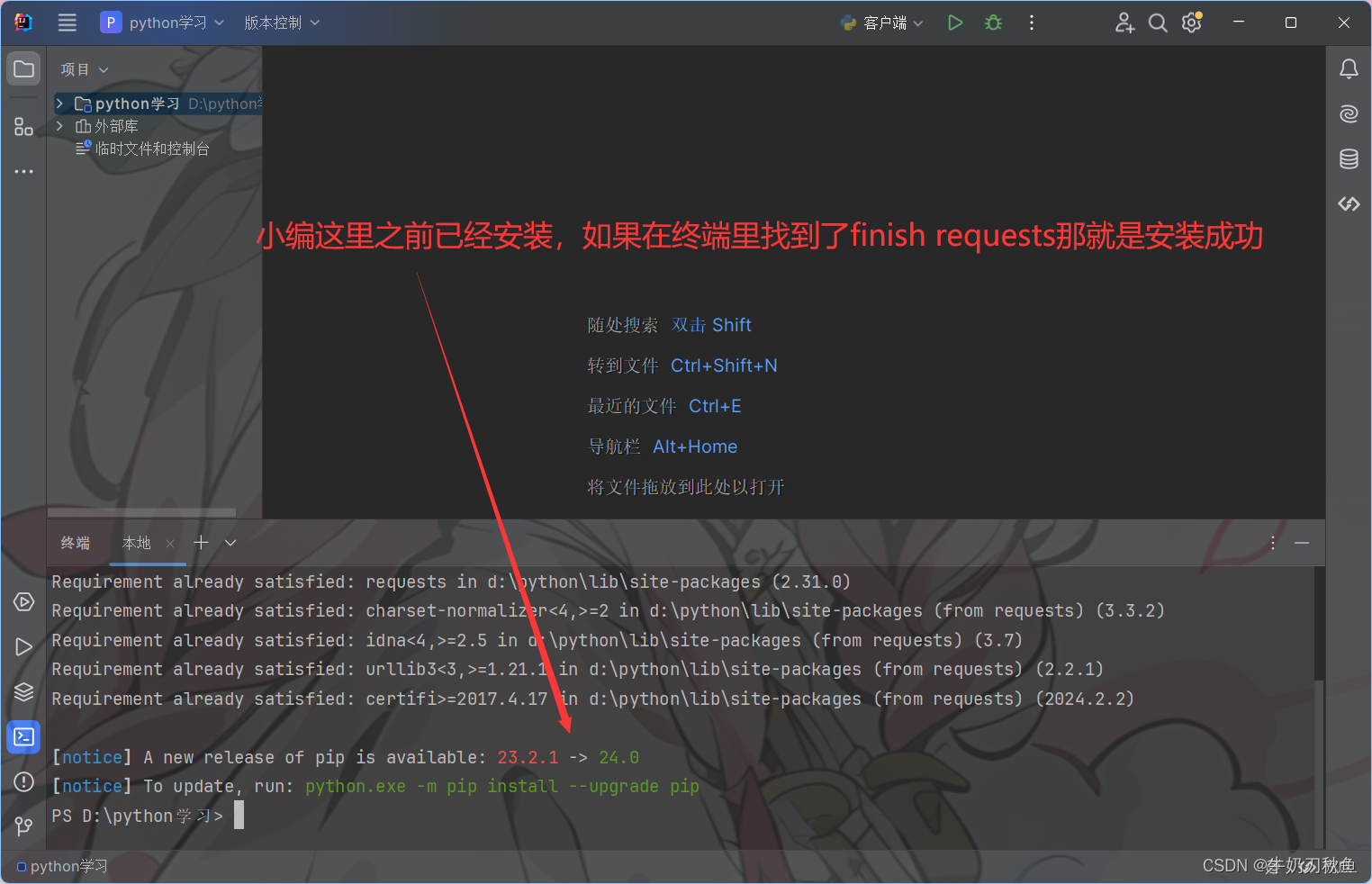Open the Git version control icon
The image size is (1372, 884).
tap(23, 826)
